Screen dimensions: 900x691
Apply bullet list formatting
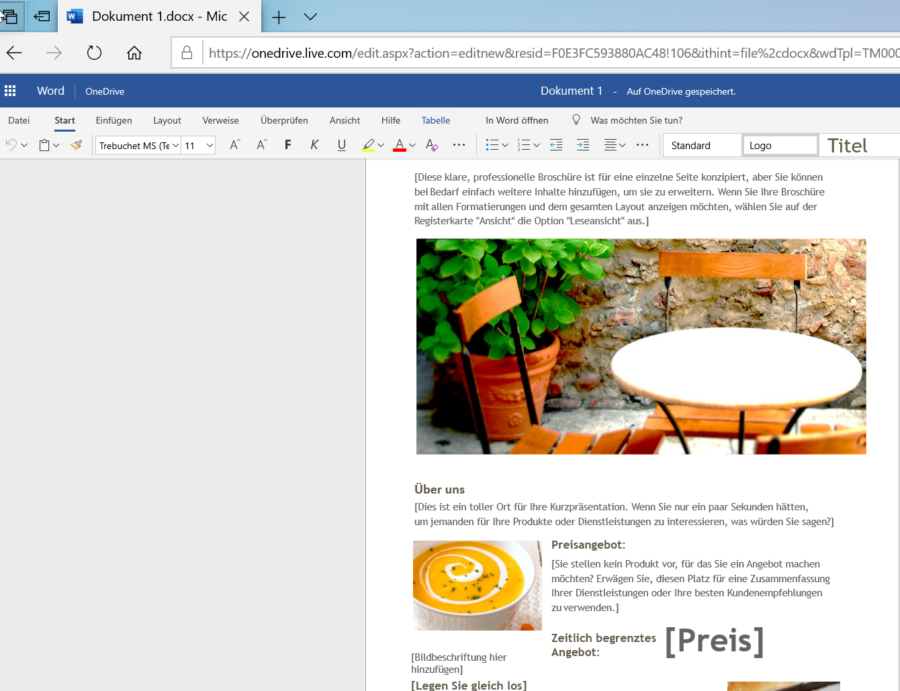(492, 144)
